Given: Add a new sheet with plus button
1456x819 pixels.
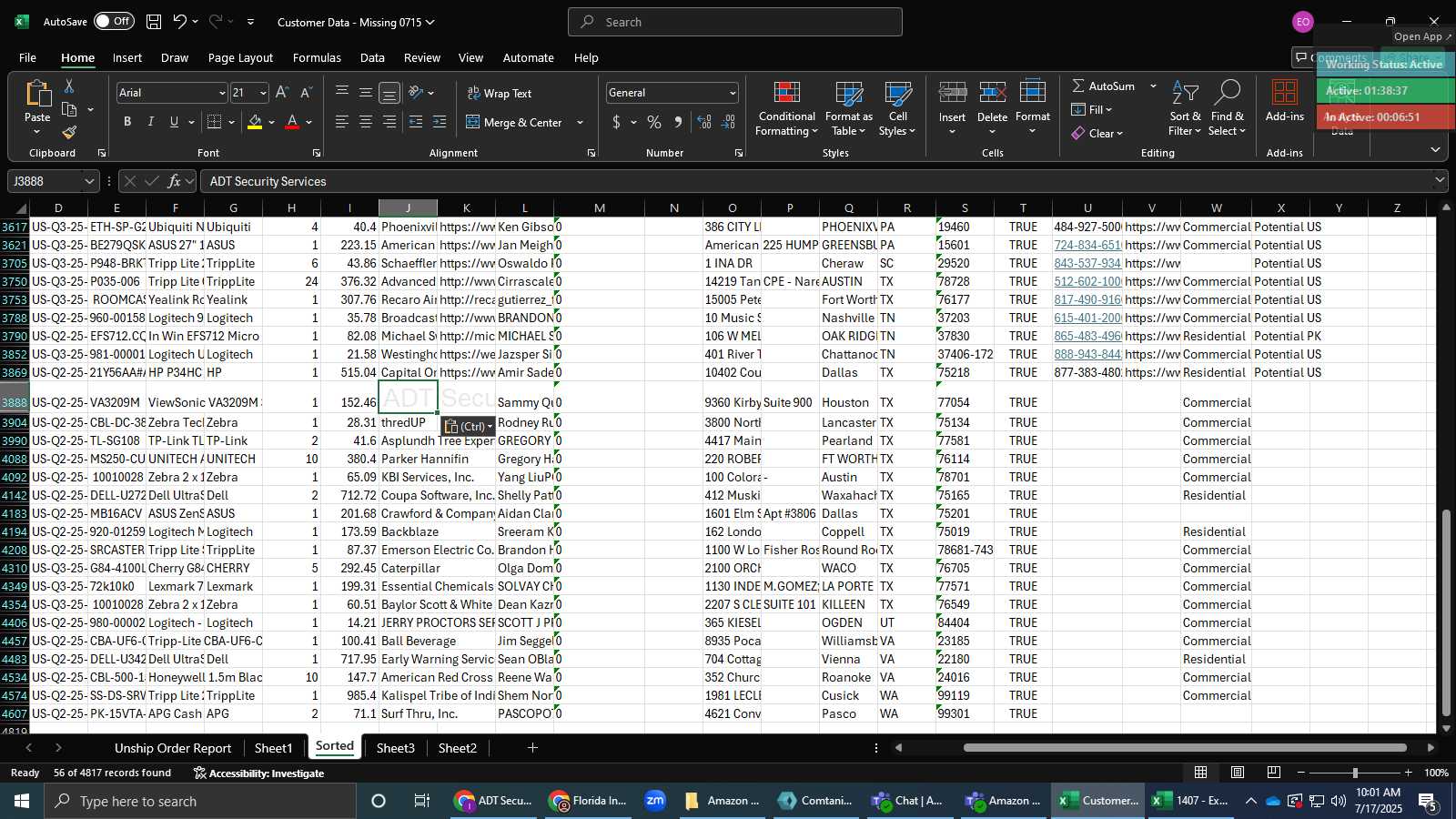Looking at the screenshot, I should 532,748.
